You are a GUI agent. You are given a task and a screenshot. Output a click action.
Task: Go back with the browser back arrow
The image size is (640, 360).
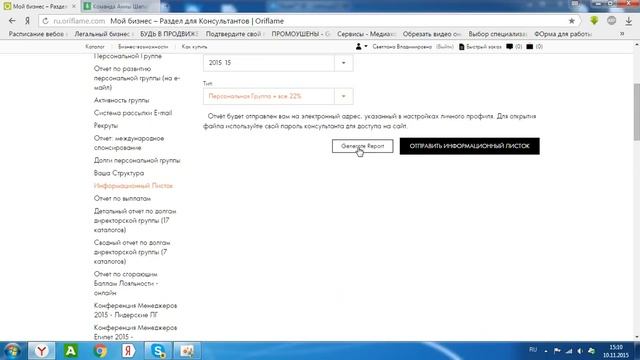(12, 21)
